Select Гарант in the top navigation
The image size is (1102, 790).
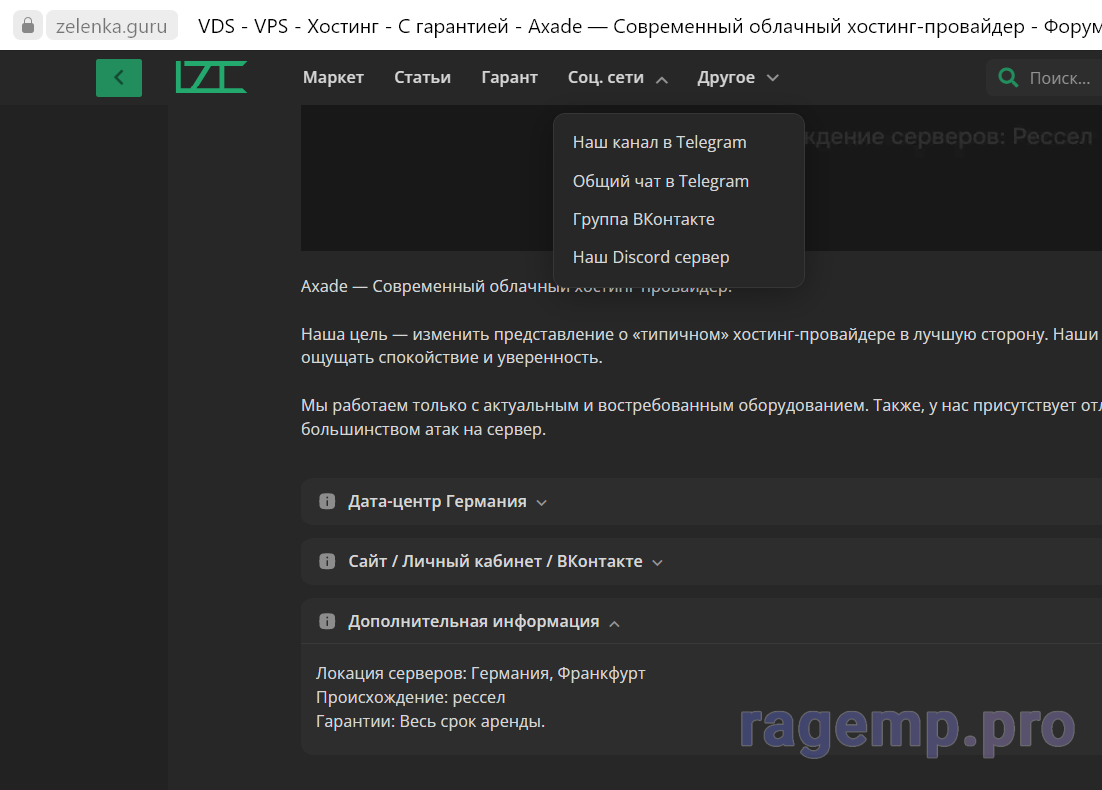509,78
